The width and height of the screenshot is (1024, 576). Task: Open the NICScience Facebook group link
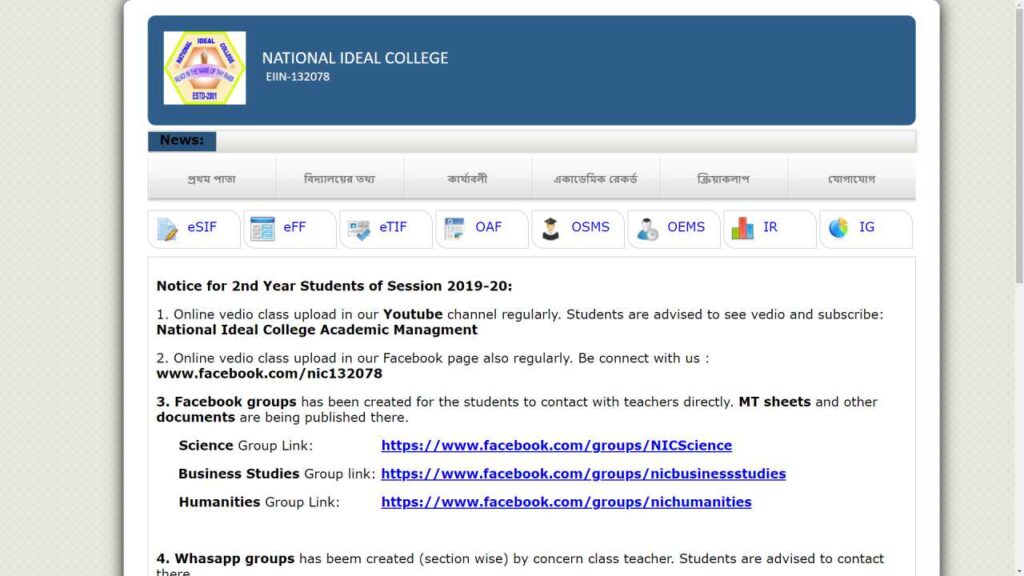pos(556,445)
